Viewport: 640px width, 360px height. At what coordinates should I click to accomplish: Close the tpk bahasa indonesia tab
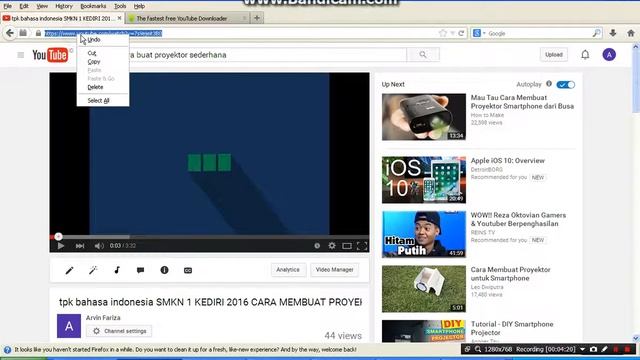[x=119, y=18]
